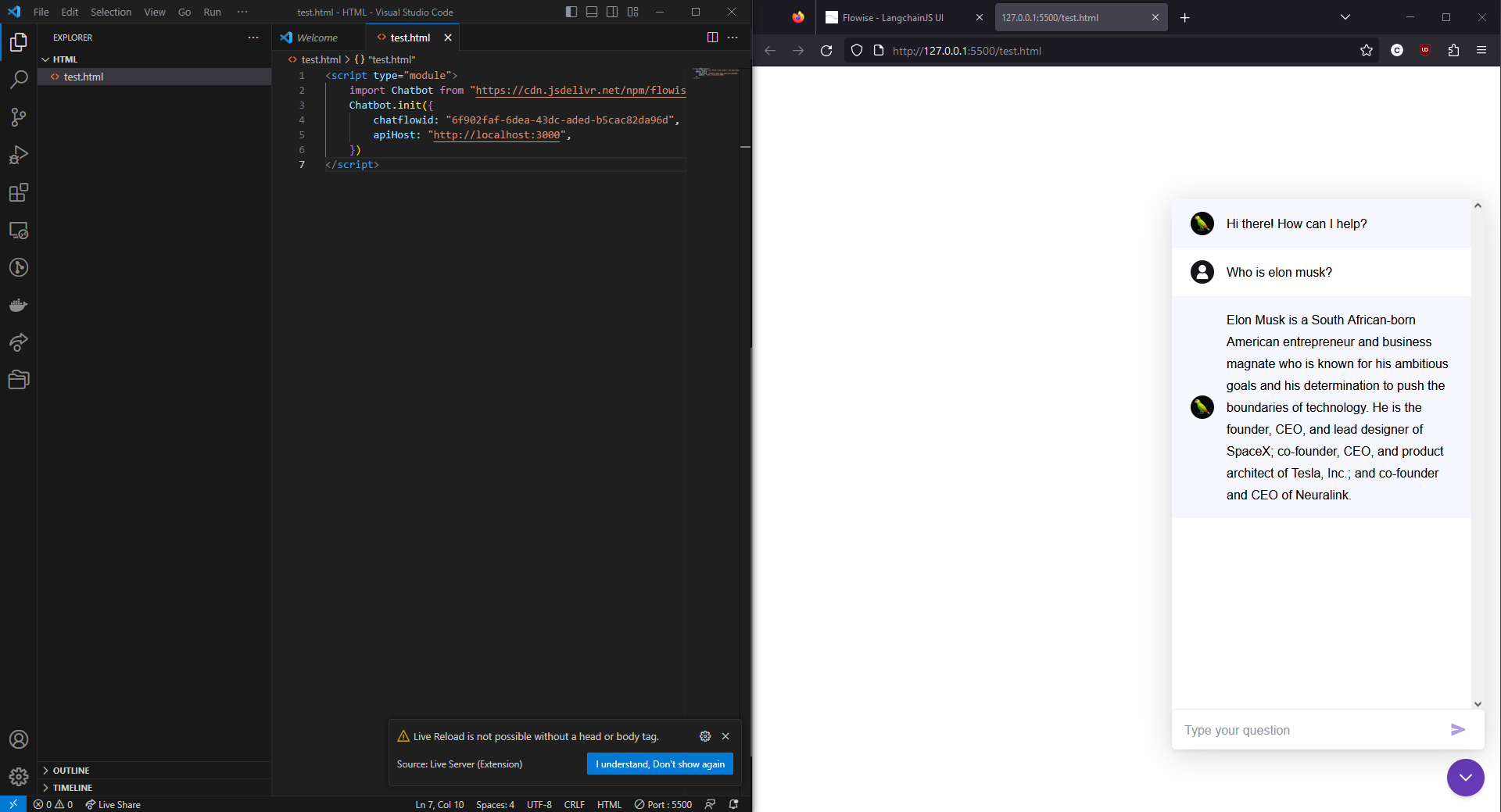Close the test.html editor tab
This screenshot has height=812, width=1501.
448,38
